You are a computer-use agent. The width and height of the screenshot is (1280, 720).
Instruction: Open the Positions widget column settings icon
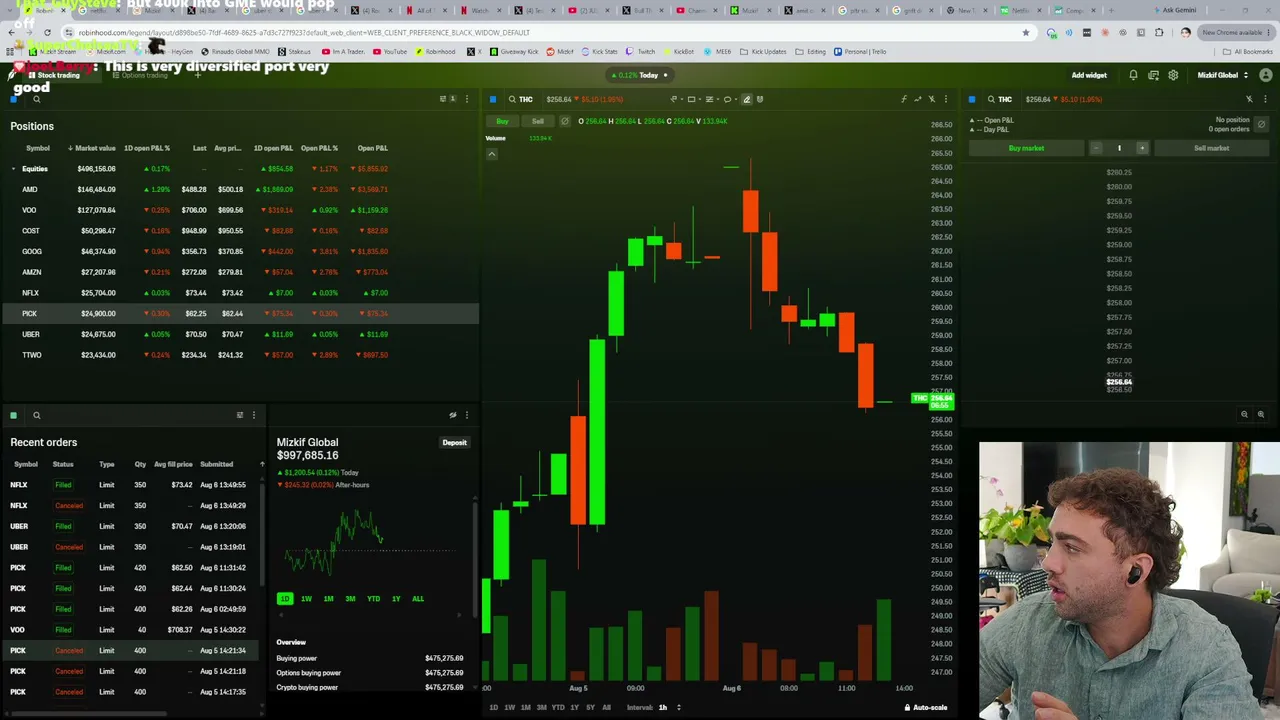click(x=444, y=99)
